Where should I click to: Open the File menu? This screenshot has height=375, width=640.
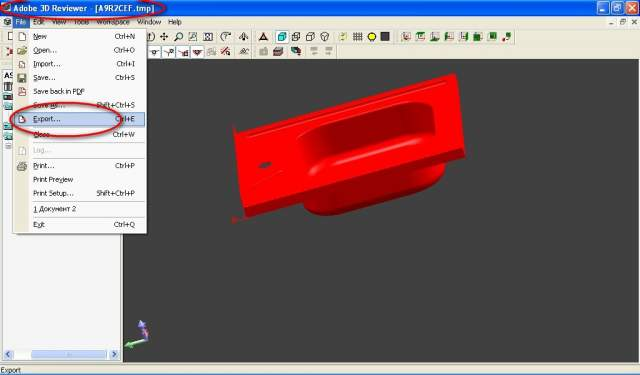coord(20,22)
